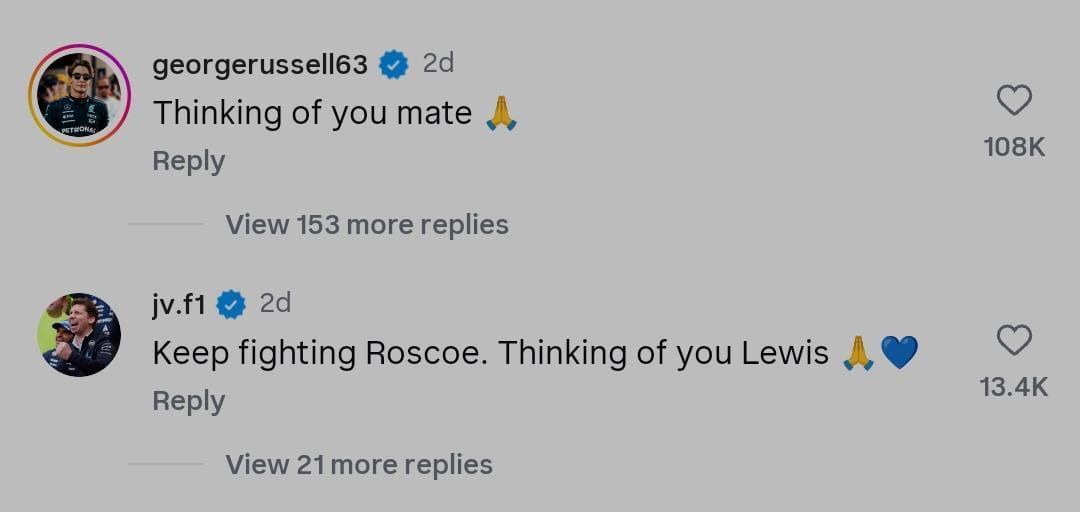
Task: View the 13.4K likes count
Action: [1014, 387]
